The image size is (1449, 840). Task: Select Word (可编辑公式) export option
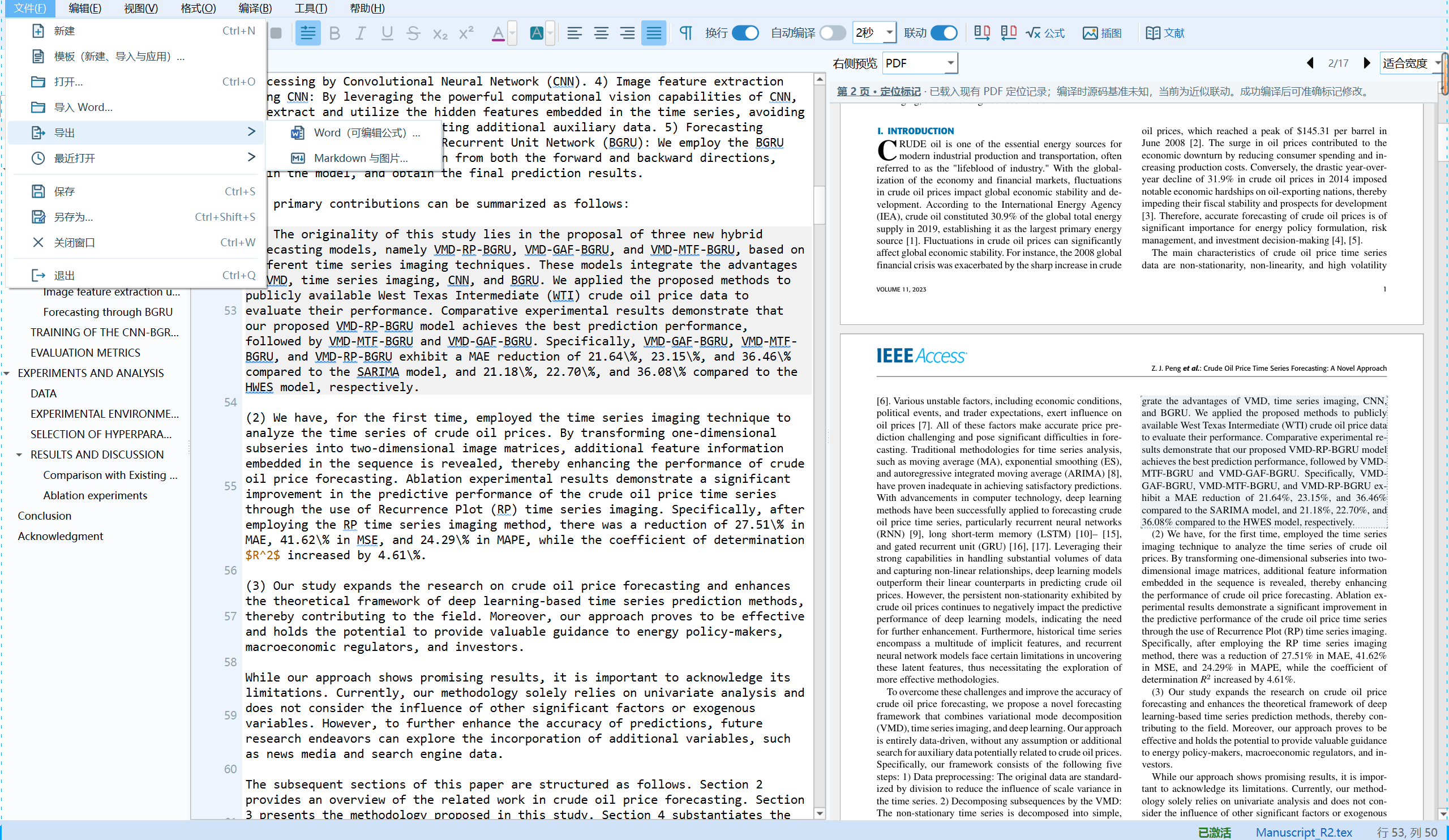click(x=355, y=133)
